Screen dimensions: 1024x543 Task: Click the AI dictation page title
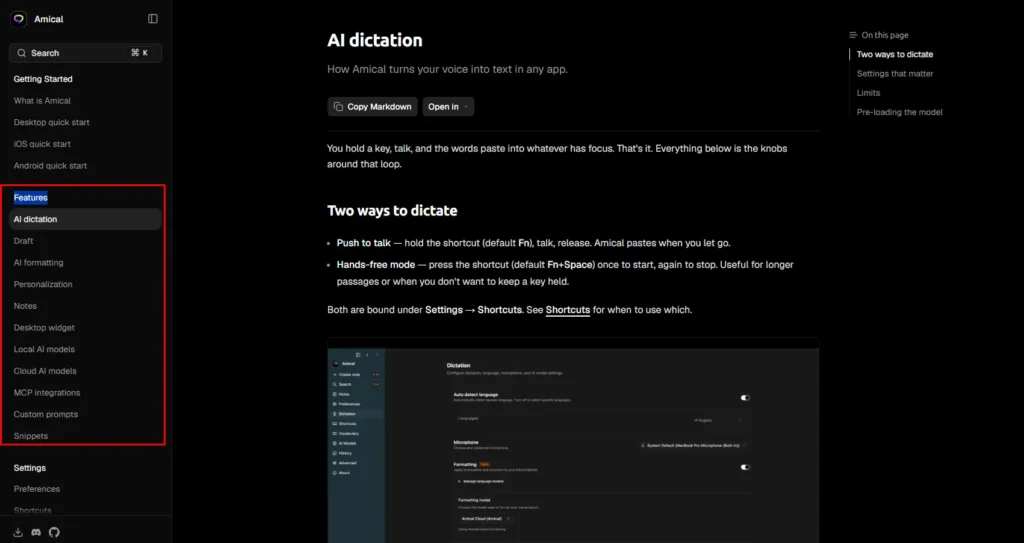click(375, 40)
